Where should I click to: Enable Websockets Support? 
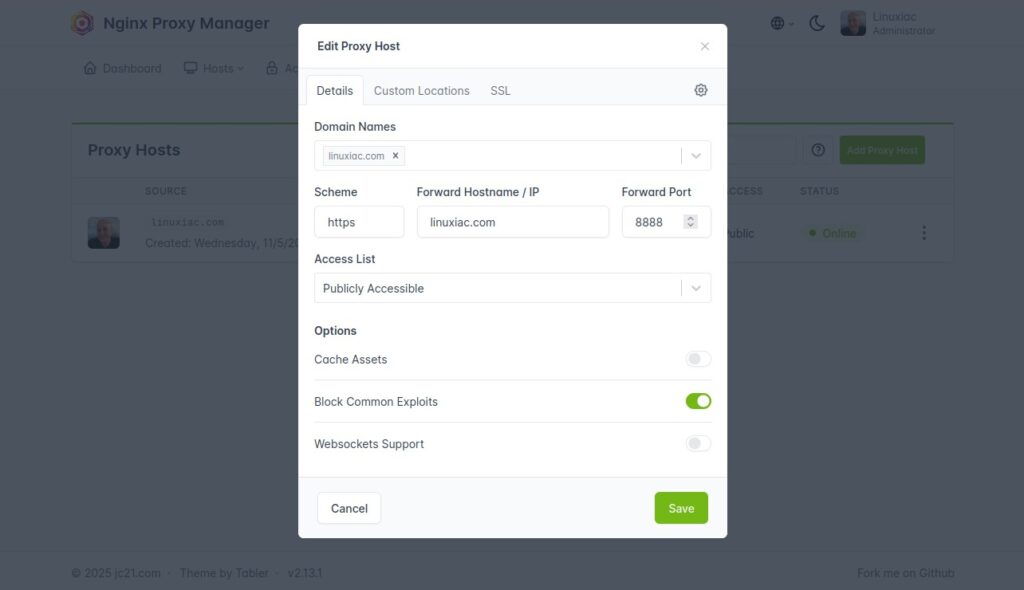698,443
